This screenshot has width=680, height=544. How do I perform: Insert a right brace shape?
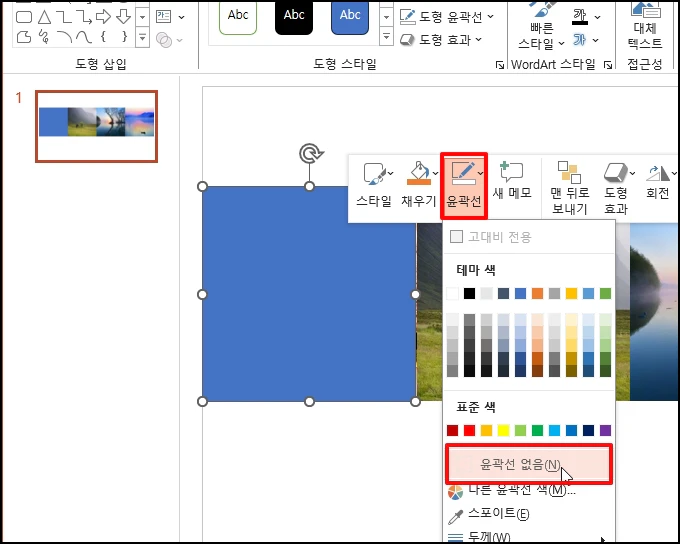click(x=124, y=36)
